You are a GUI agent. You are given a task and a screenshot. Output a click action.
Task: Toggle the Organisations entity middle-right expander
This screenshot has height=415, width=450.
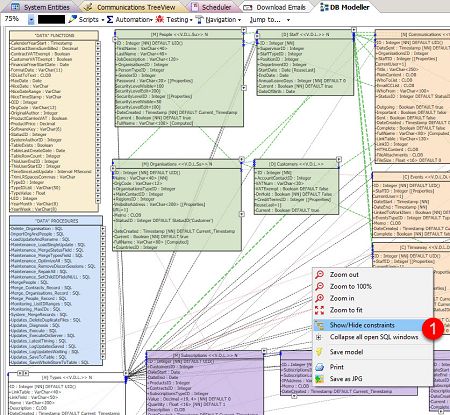(x=242, y=214)
